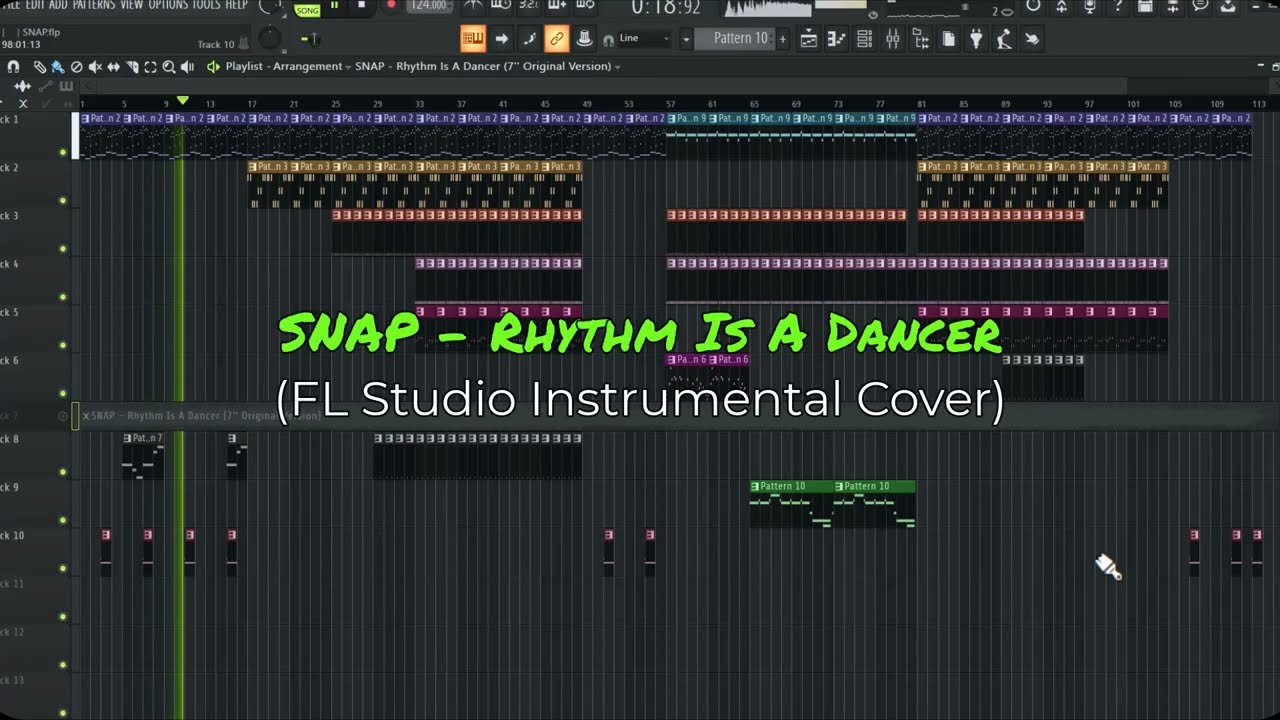Viewport: 1280px width, 720px height.
Task: Toggle the stamp tool button
Action: (x=585, y=39)
